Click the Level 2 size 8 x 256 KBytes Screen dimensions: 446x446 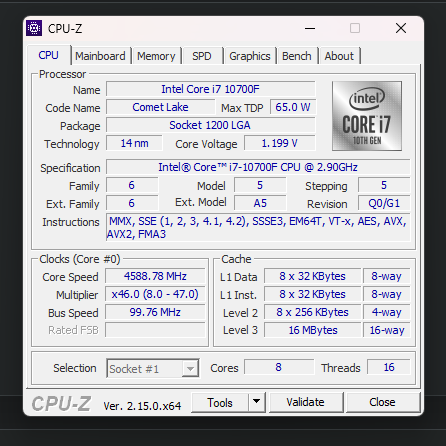[312, 312]
